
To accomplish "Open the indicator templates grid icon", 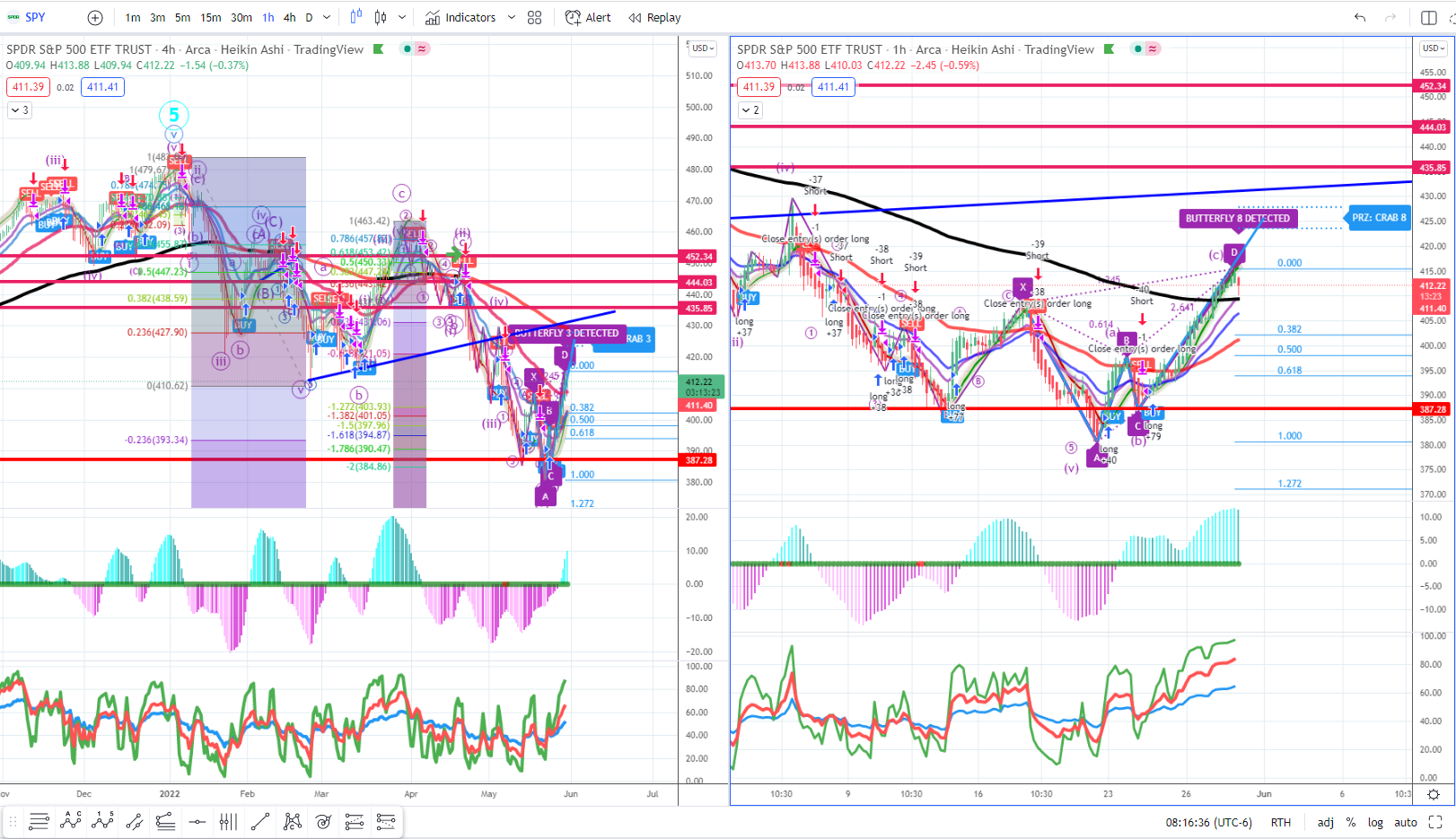I will click(535, 17).
